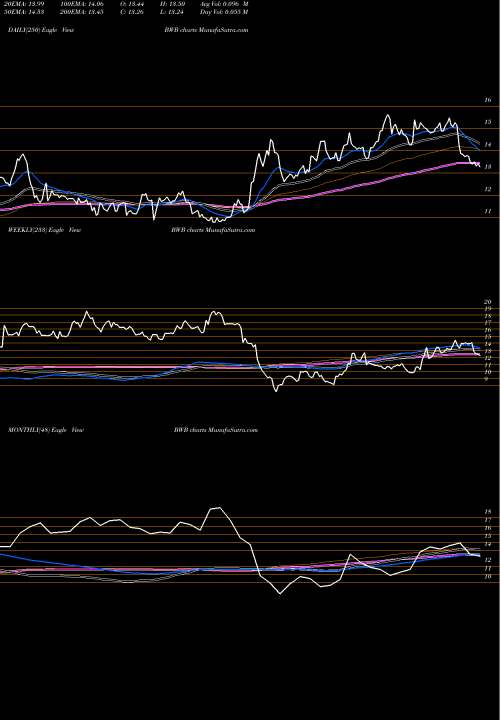
Task: Click the 9 price label on the weekly chart
Action: pos(487,379)
